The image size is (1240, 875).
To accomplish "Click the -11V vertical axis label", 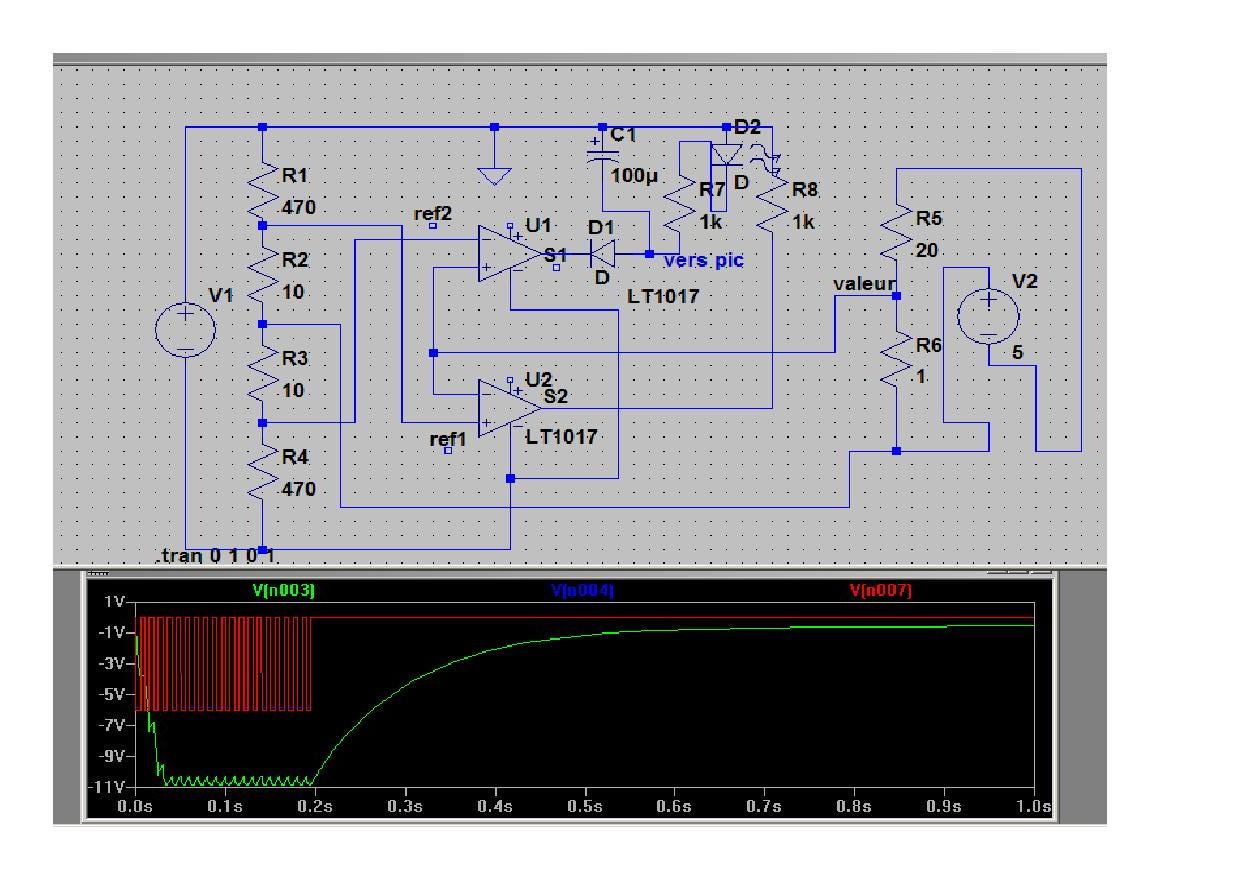I will (x=108, y=788).
